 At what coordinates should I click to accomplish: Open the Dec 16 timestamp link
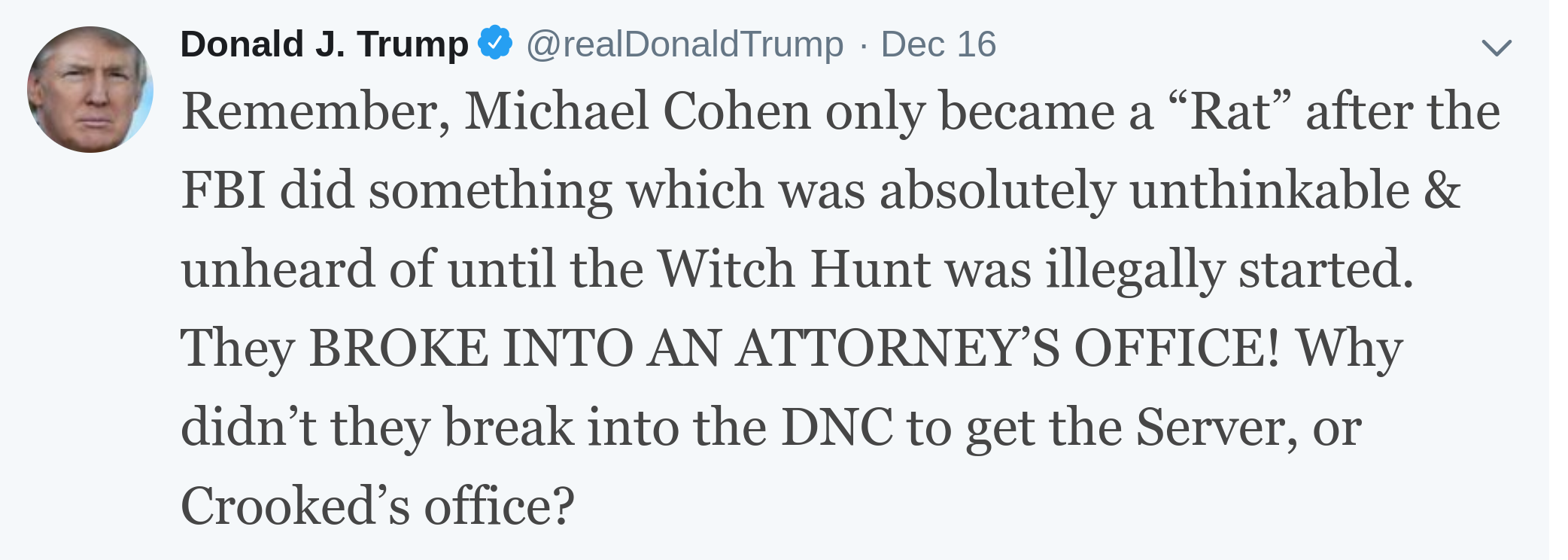(938, 44)
